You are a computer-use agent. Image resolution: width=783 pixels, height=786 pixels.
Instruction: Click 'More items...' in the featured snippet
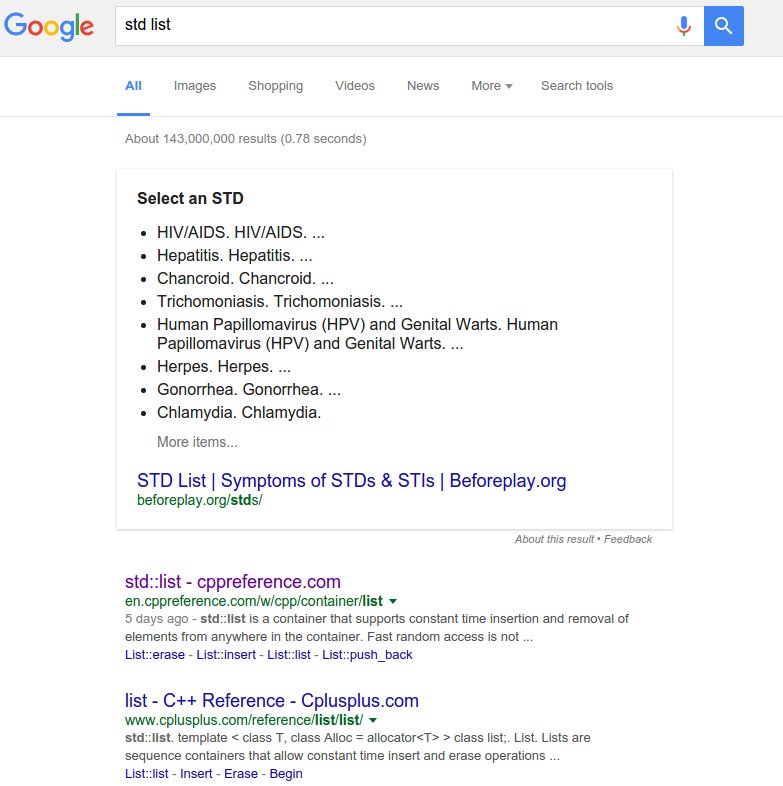[x=197, y=442]
